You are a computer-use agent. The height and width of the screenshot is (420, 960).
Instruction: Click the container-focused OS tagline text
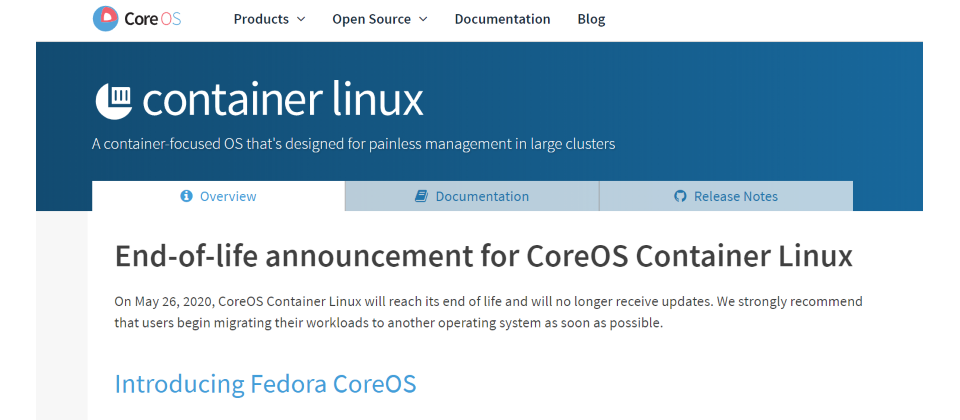[353, 144]
